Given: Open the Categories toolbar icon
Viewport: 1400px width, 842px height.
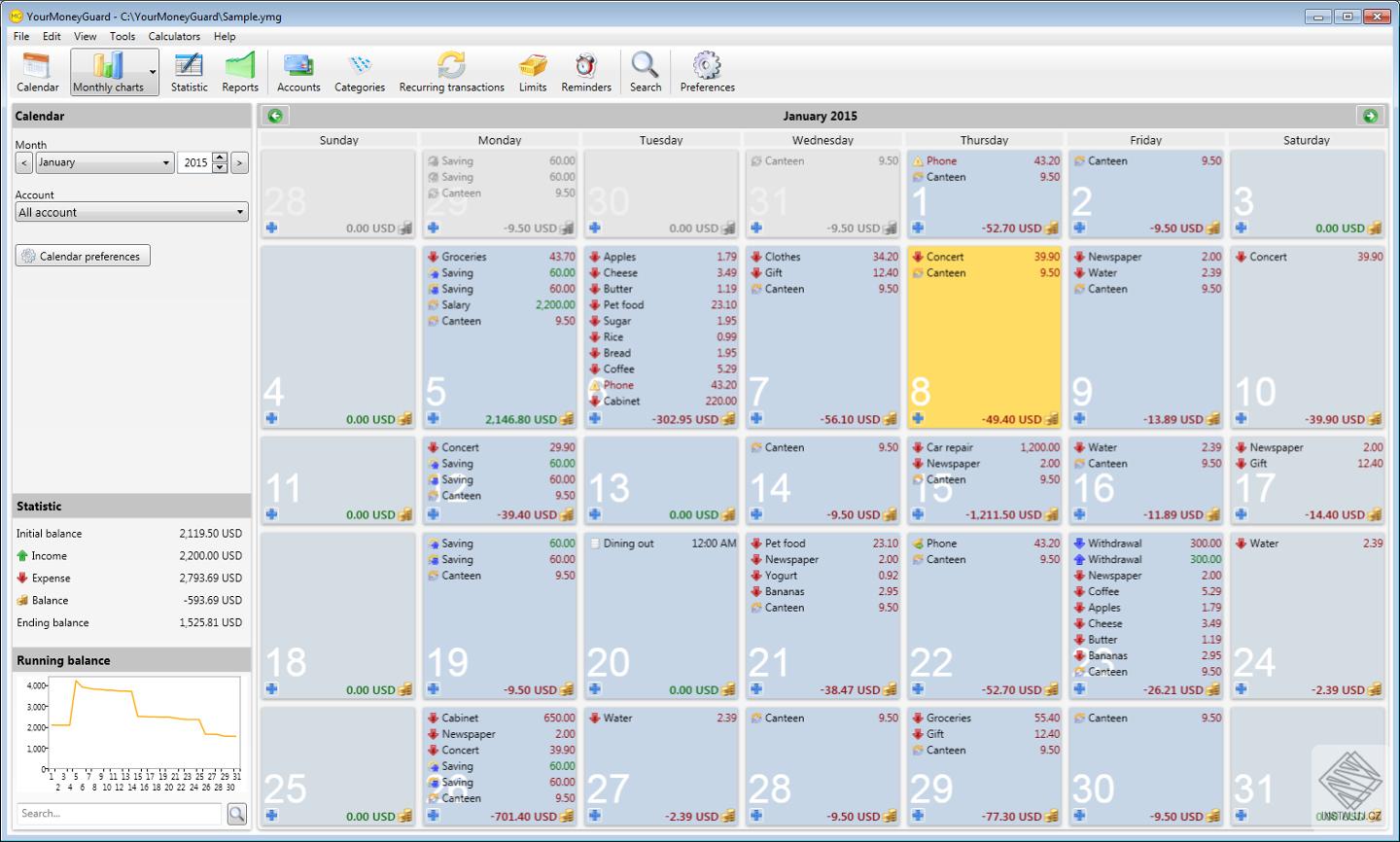Looking at the screenshot, I should coord(360,72).
